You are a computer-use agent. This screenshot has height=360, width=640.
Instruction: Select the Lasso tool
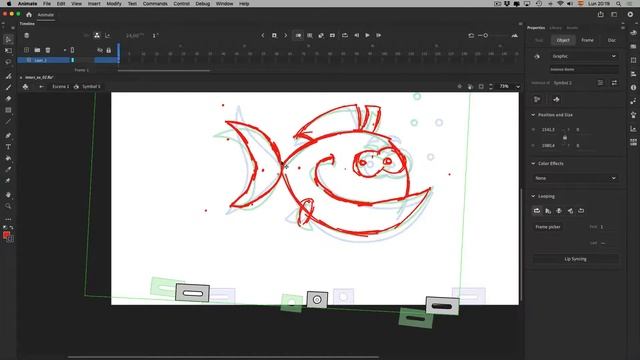point(8,62)
